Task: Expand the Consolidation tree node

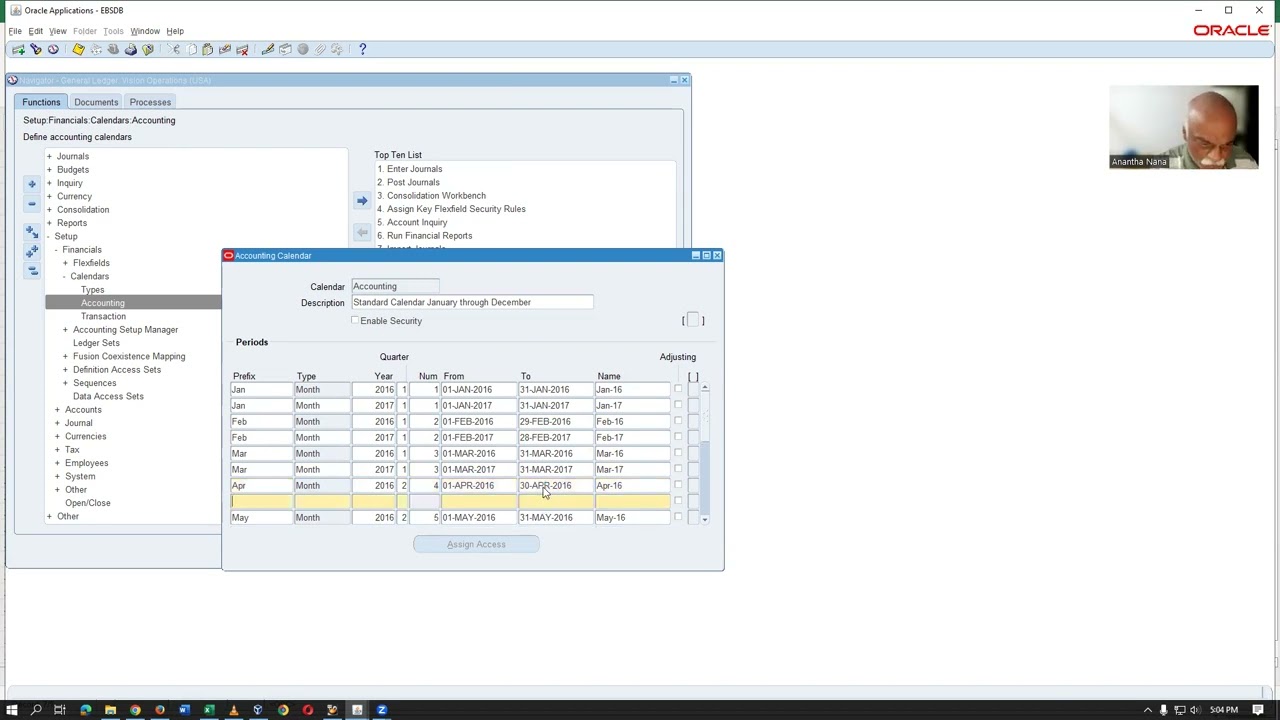Action: coord(49,210)
